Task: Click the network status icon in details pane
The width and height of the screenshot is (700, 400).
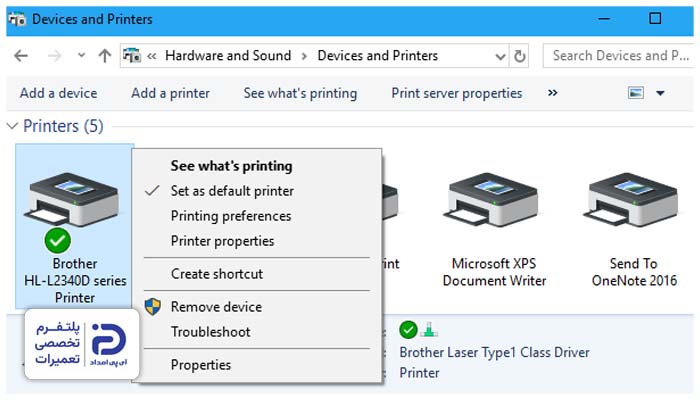Action: click(x=429, y=330)
